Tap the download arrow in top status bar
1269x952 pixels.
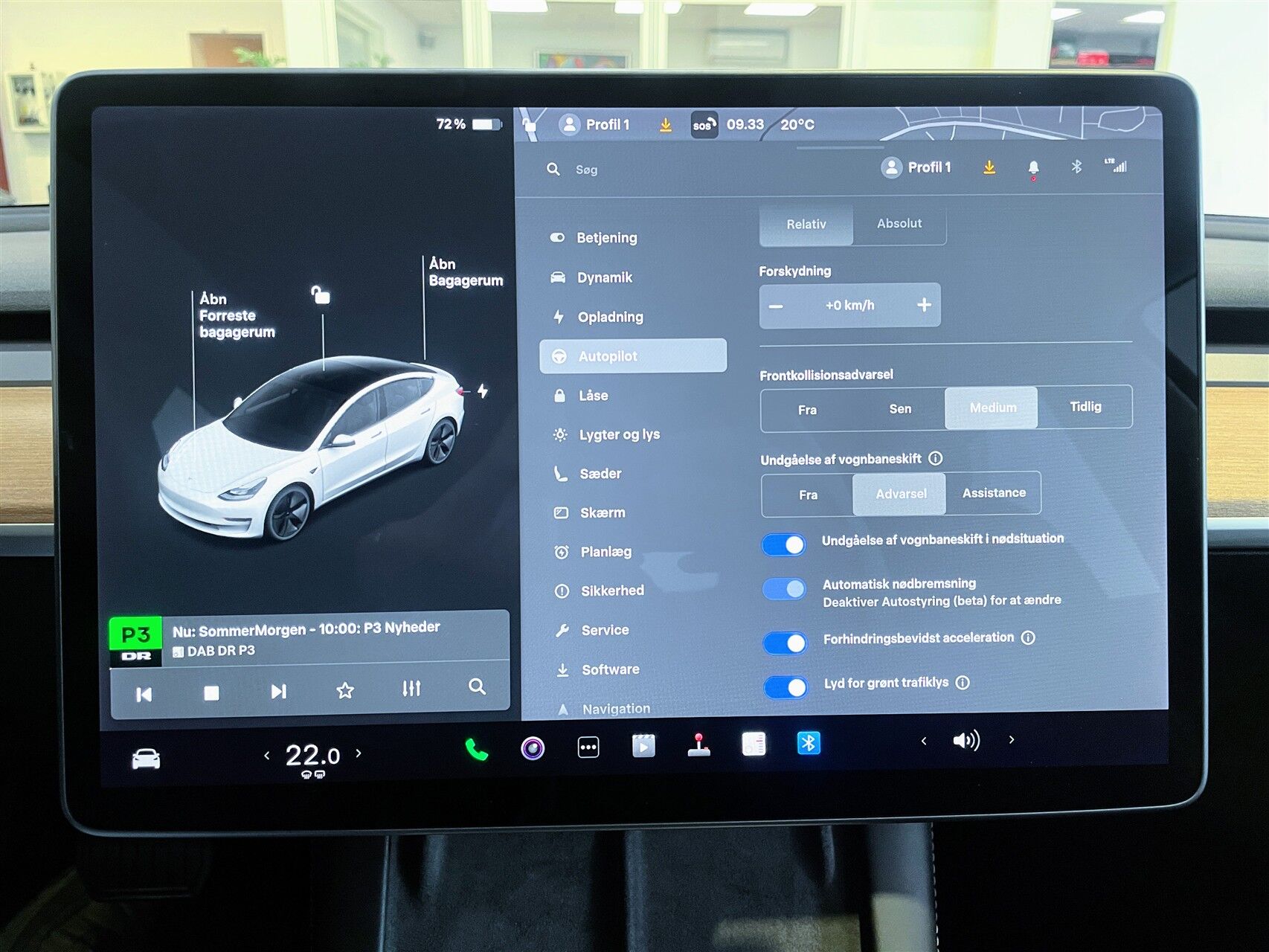click(x=666, y=125)
